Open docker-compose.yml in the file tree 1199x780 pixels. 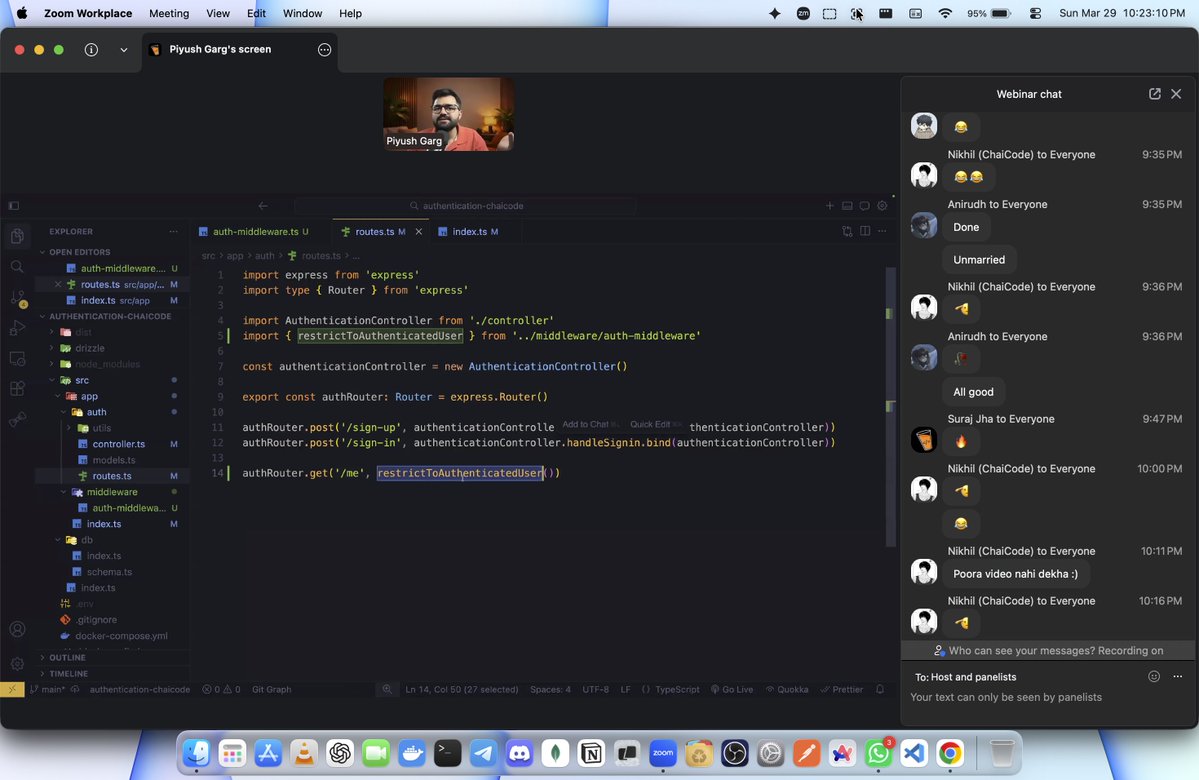pos(121,636)
